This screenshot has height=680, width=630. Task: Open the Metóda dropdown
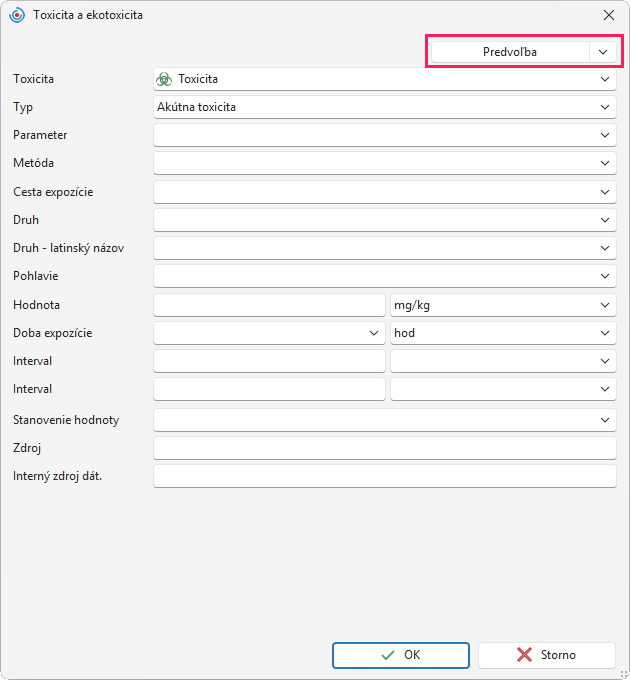click(x=385, y=163)
